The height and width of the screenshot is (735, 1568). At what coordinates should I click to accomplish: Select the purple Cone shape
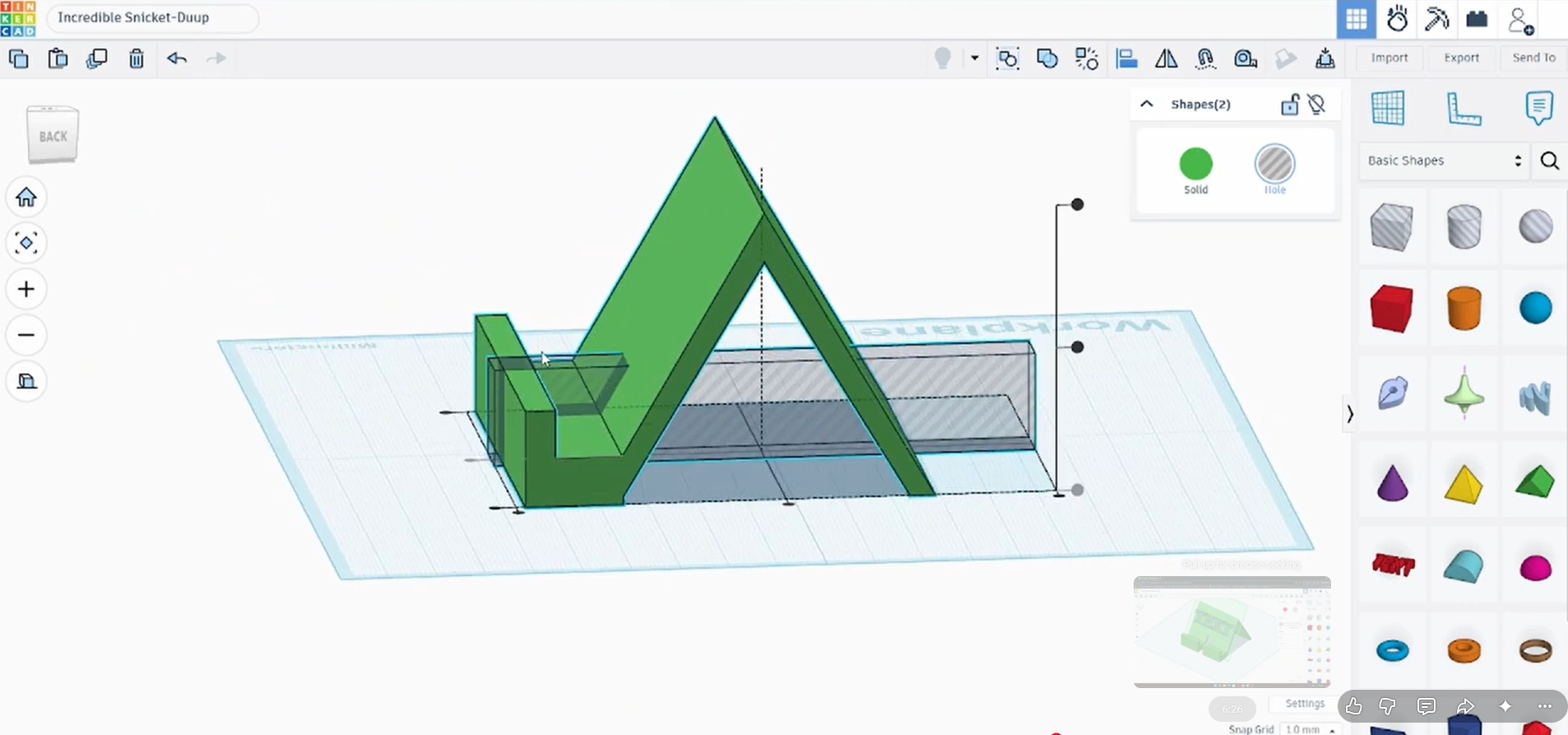[x=1392, y=483]
